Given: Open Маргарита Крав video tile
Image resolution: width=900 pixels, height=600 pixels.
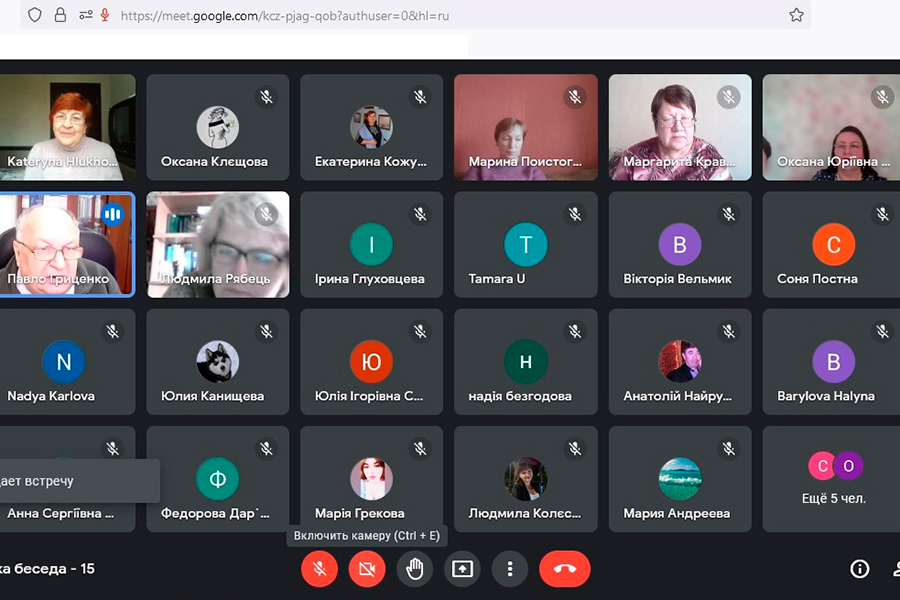Looking at the screenshot, I should pyautogui.click(x=680, y=127).
